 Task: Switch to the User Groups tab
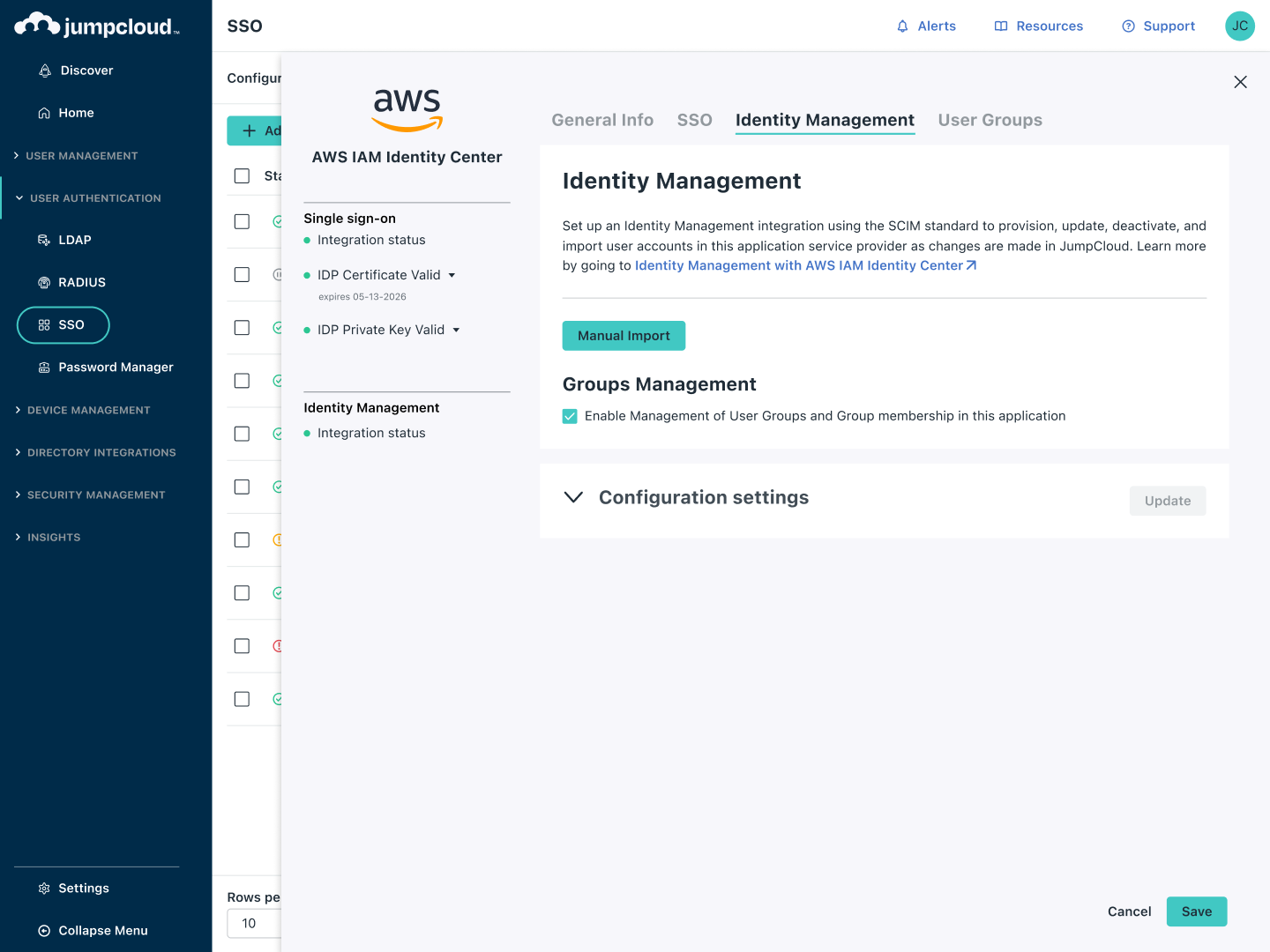point(990,120)
